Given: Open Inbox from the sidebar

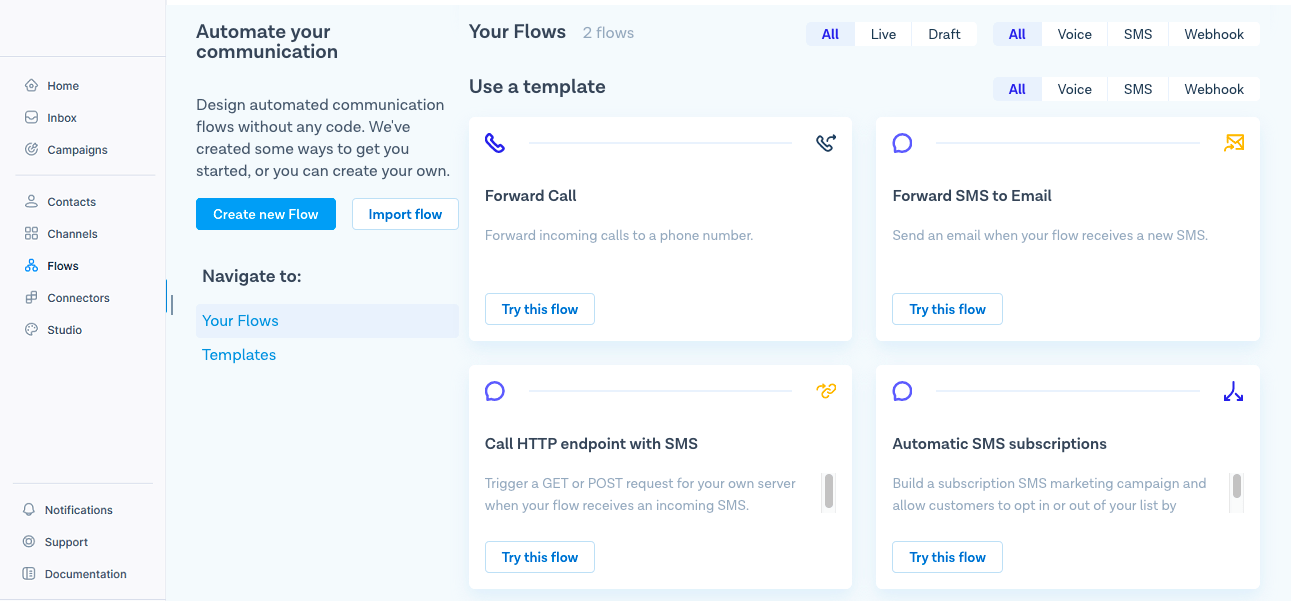Looking at the screenshot, I should [x=62, y=117].
